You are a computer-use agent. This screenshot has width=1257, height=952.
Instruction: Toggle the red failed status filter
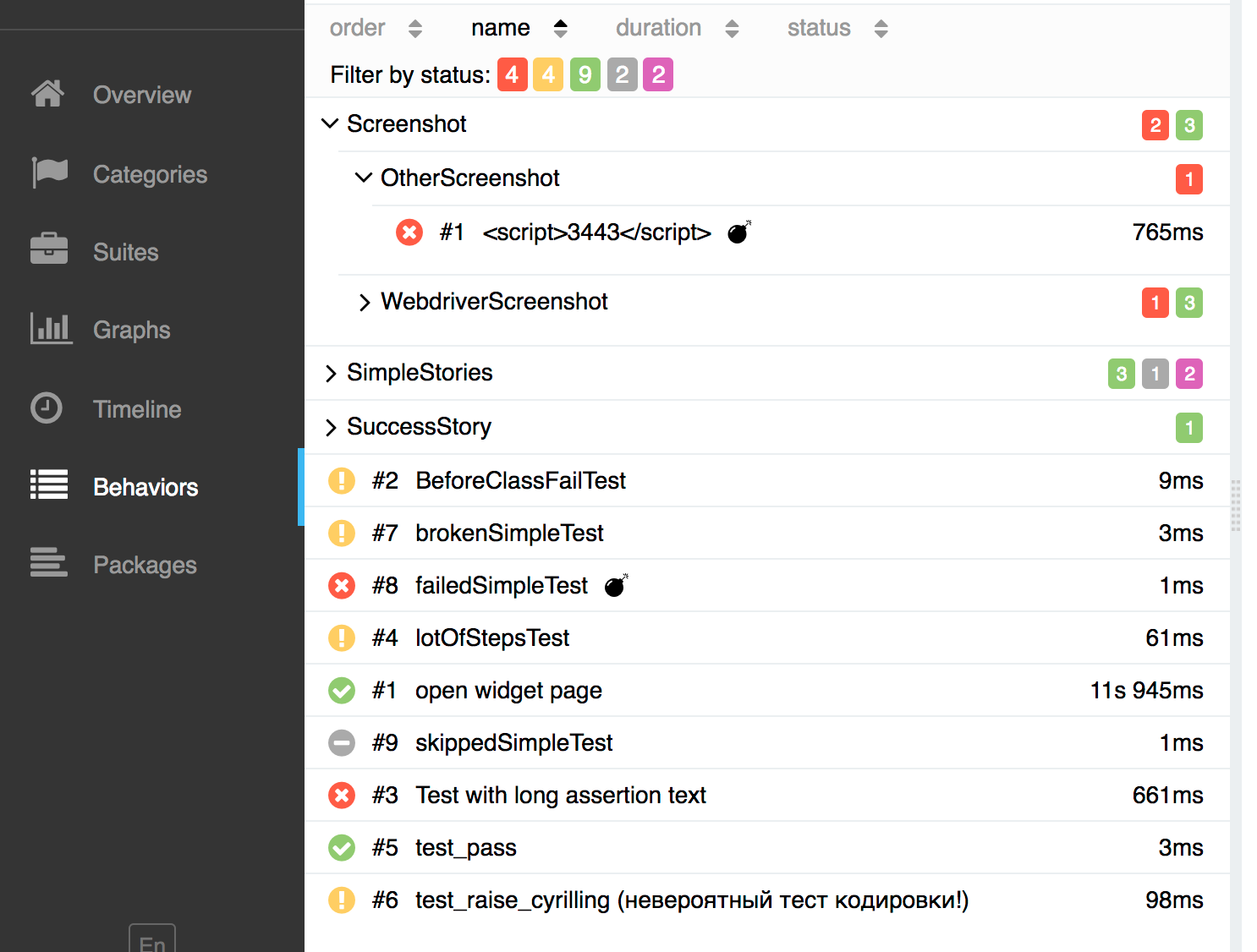click(x=512, y=74)
